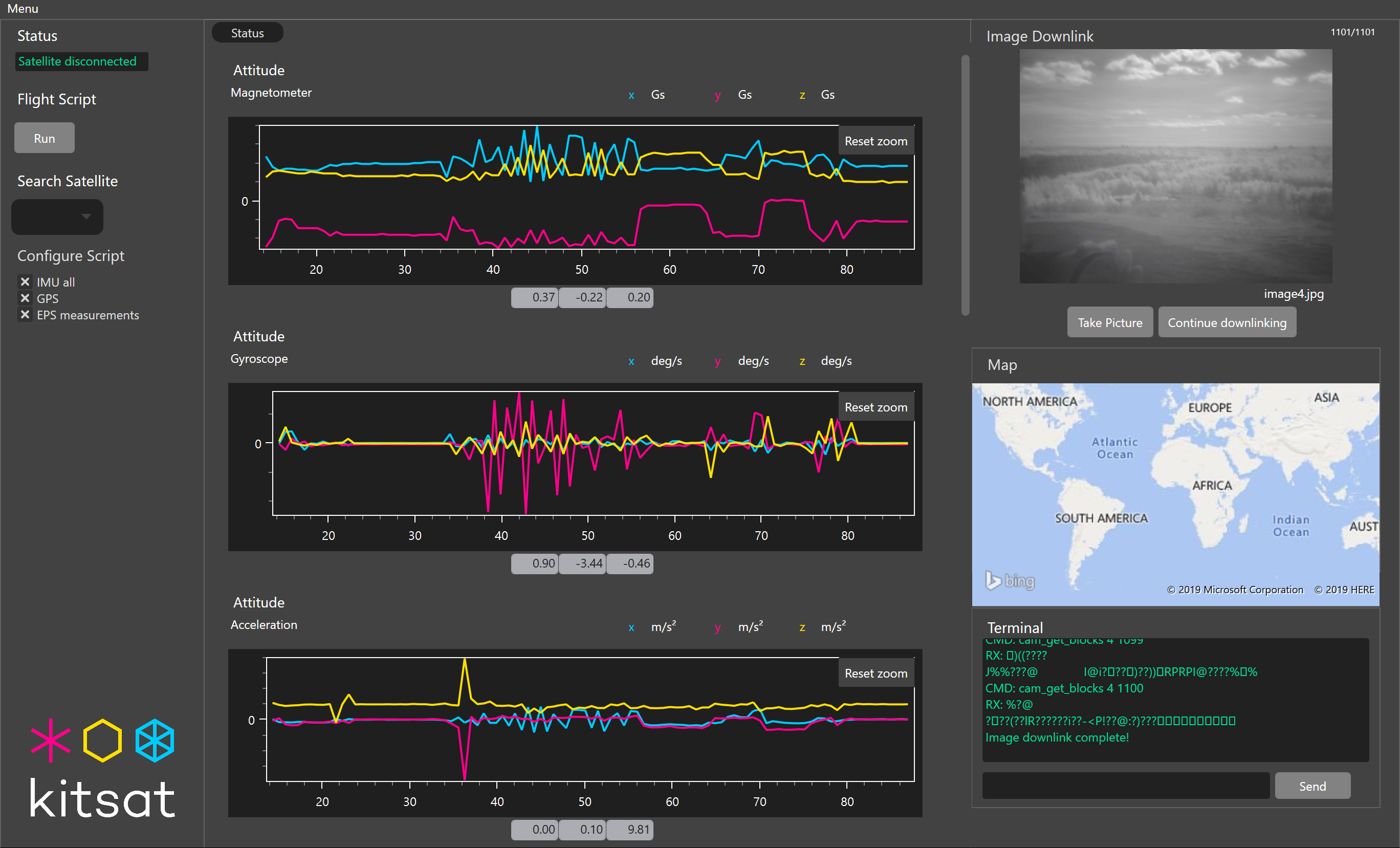Click the yellow hexagon Kitsat logo icon
Viewport: 1400px width, 848px height.
pos(103,740)
